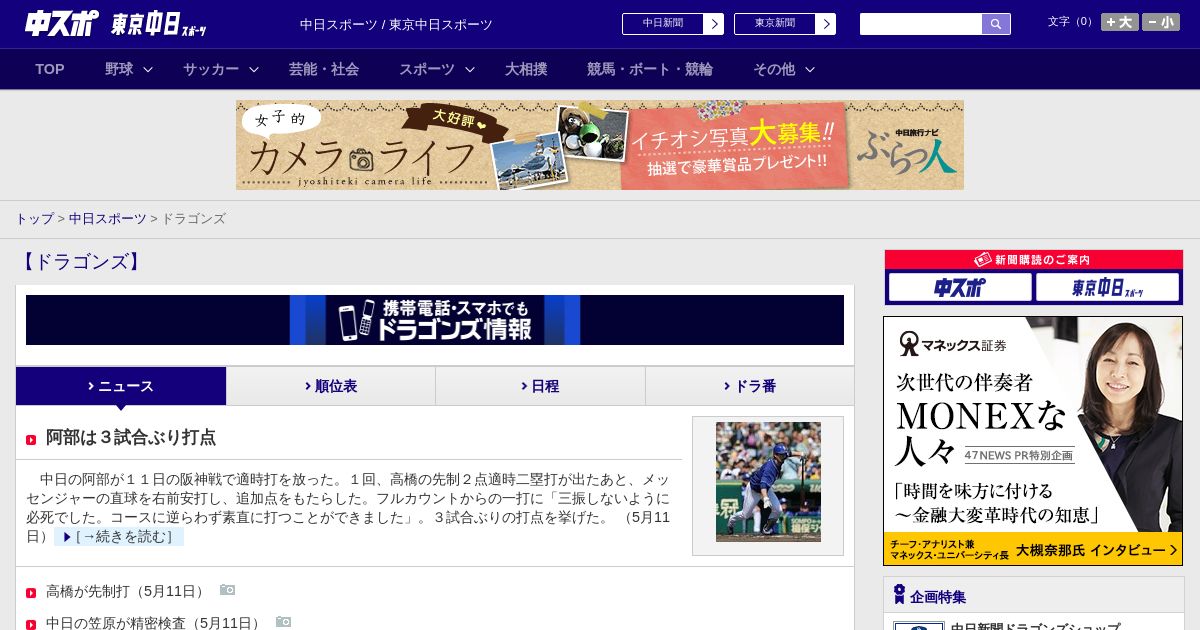Click トップ breadcrumb link
The image size is (1200, 630).
tap(34, 218)
